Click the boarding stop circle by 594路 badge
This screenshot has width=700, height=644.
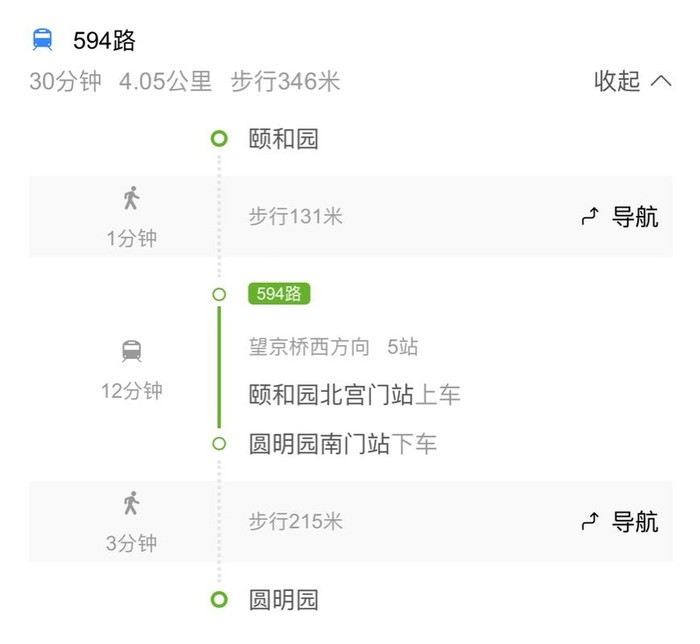[x=219, y=294]
